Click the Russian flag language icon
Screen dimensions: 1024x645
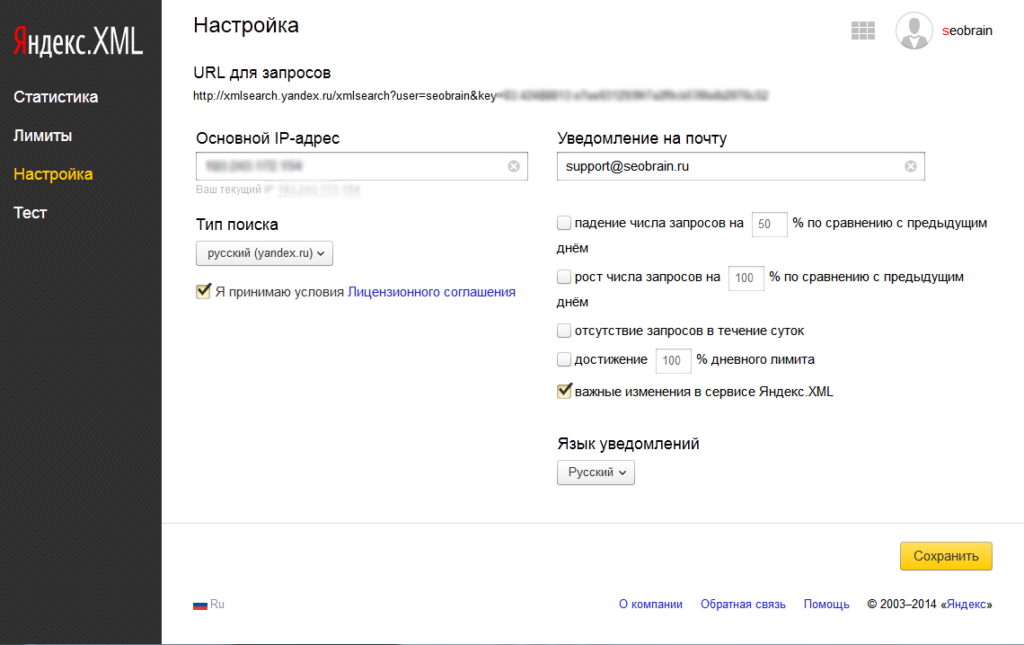[x=200, y=605]
